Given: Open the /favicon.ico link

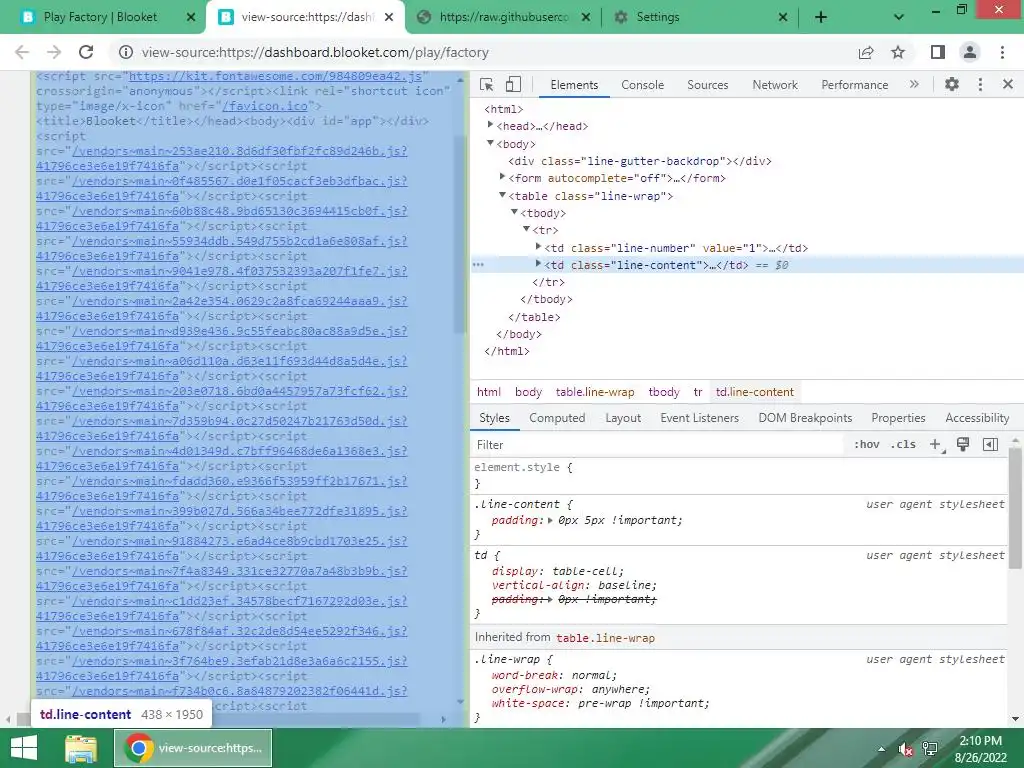Looking at the screenshot, I should tap(264, 106).
